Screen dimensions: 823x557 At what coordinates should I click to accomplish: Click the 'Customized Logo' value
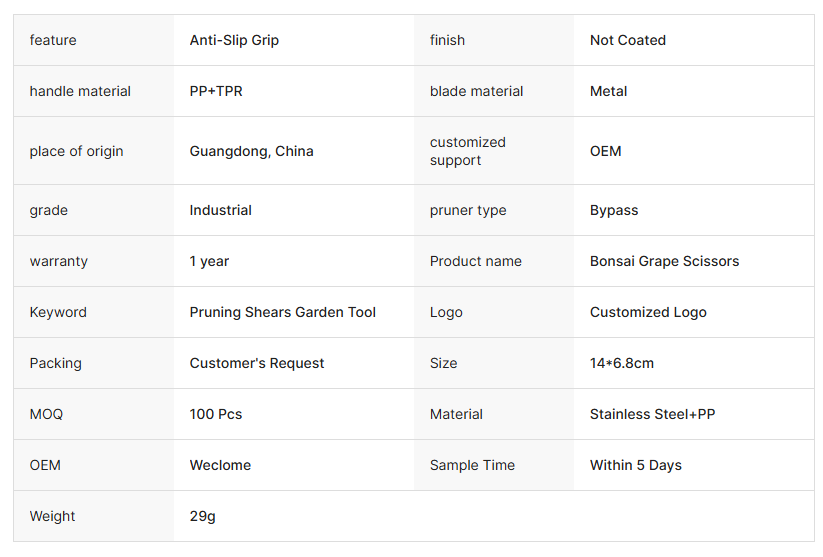pyautogui.click(x=648, y=312)
